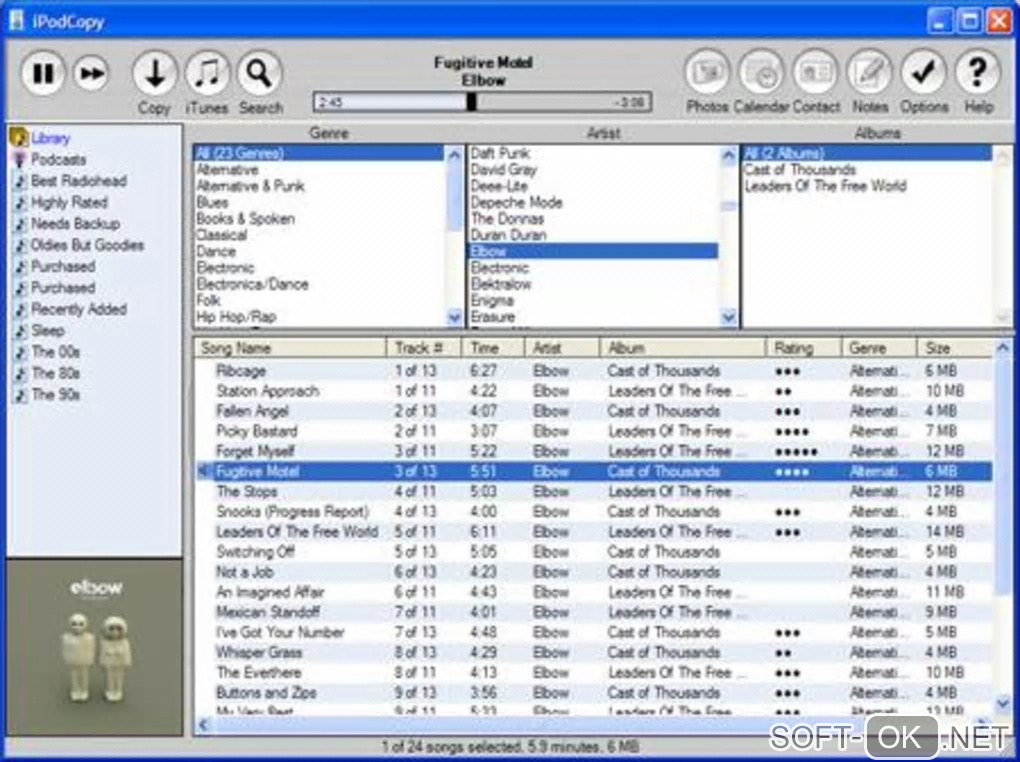The width and height of the screenshot is (1020, 762).
Task: Open Options checkmark icon
Action: click(x=923, y=72)
